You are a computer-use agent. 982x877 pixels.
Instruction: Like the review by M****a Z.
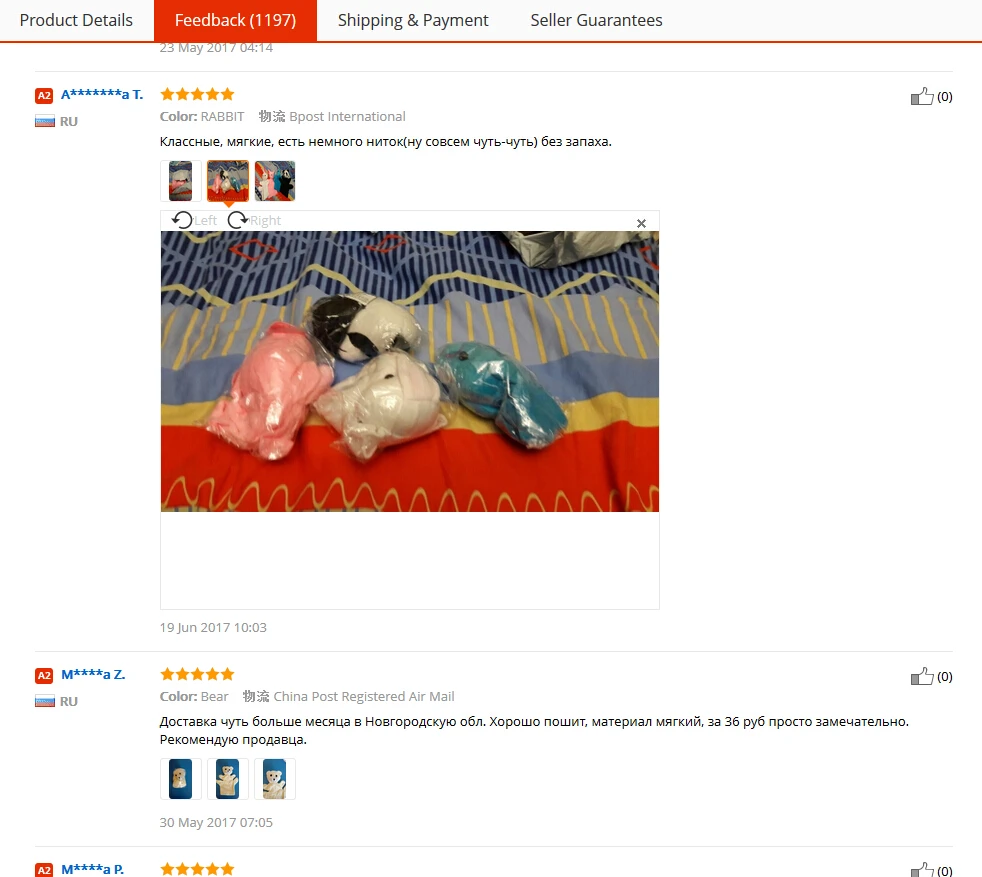pos(922,677)
